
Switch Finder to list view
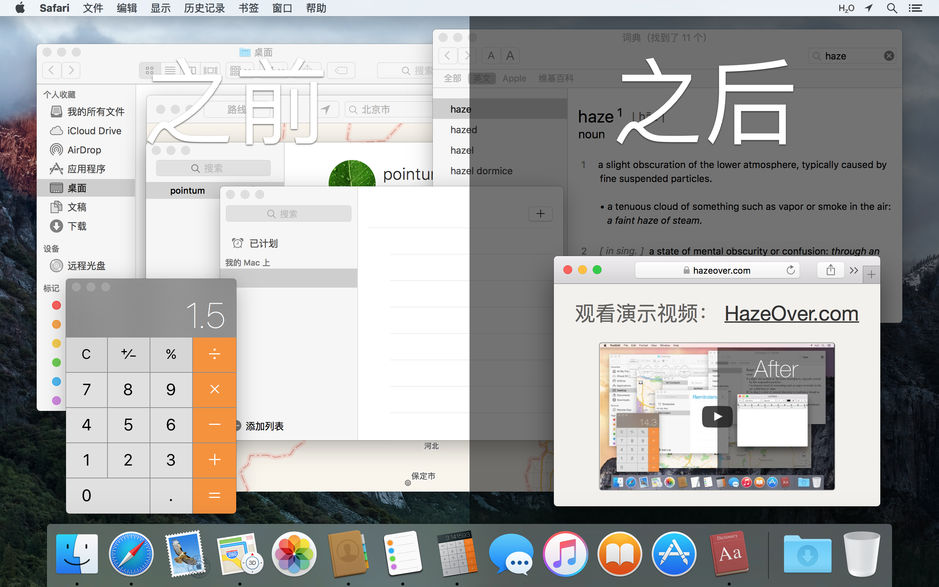(172, 68)
